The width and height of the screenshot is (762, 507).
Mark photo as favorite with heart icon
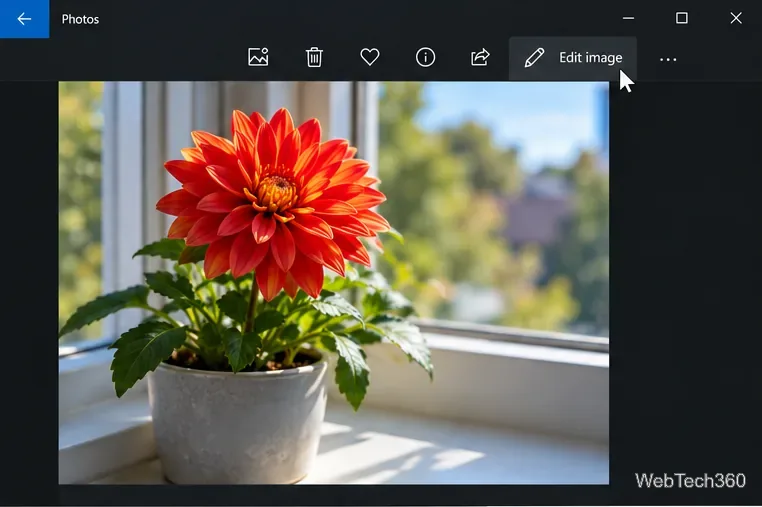[370, 57]
